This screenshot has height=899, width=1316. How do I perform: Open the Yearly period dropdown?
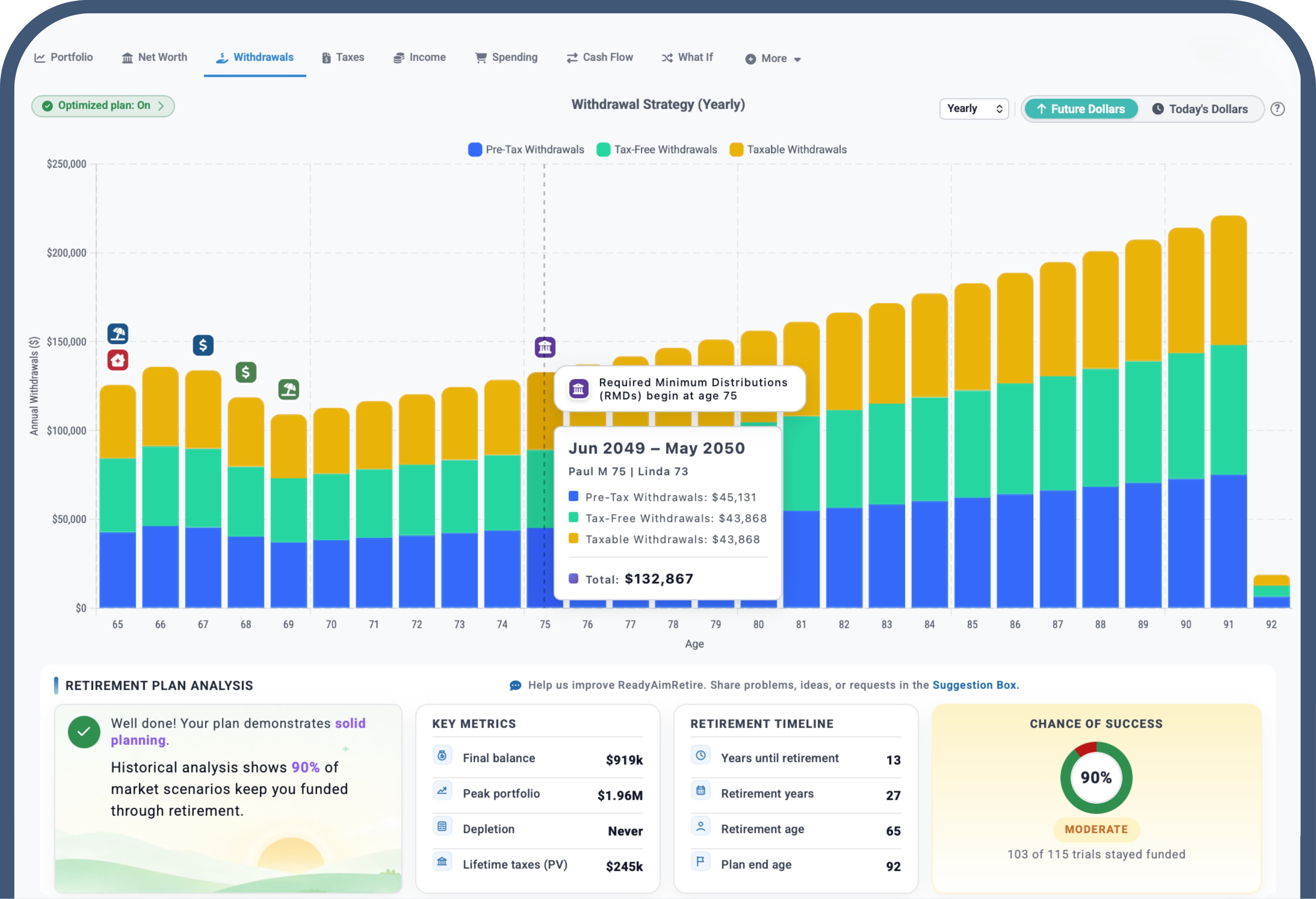(x=974, y=109)
